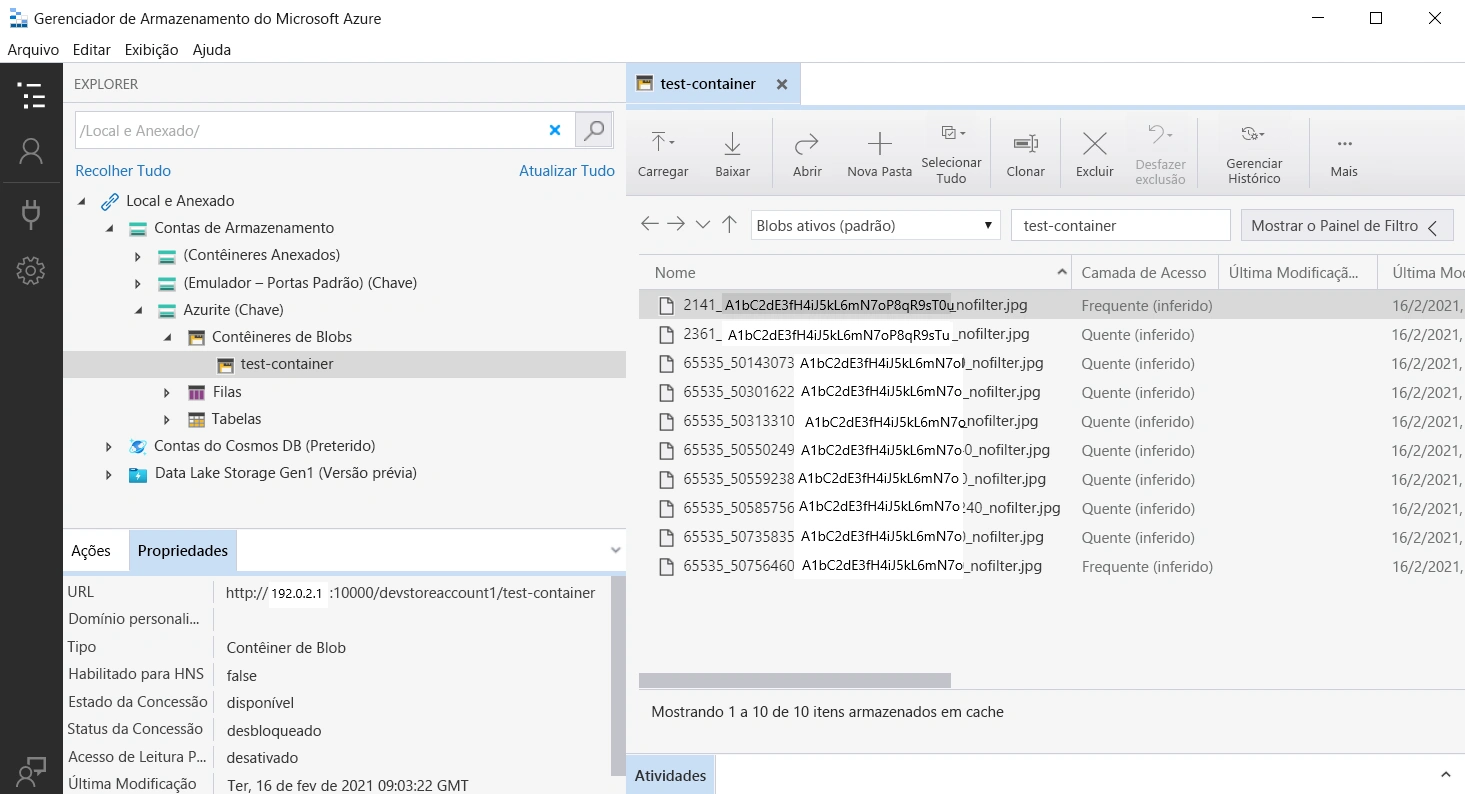Sort by the Nome column header
The image size is (1465, 794).
(x=855, y=272)
